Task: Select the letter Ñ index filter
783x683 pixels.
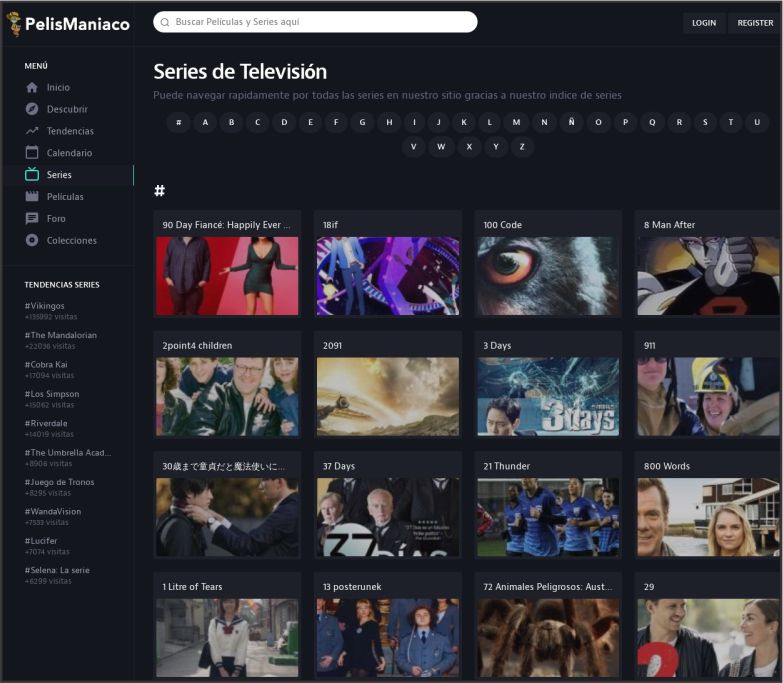Action: [571, 123]
